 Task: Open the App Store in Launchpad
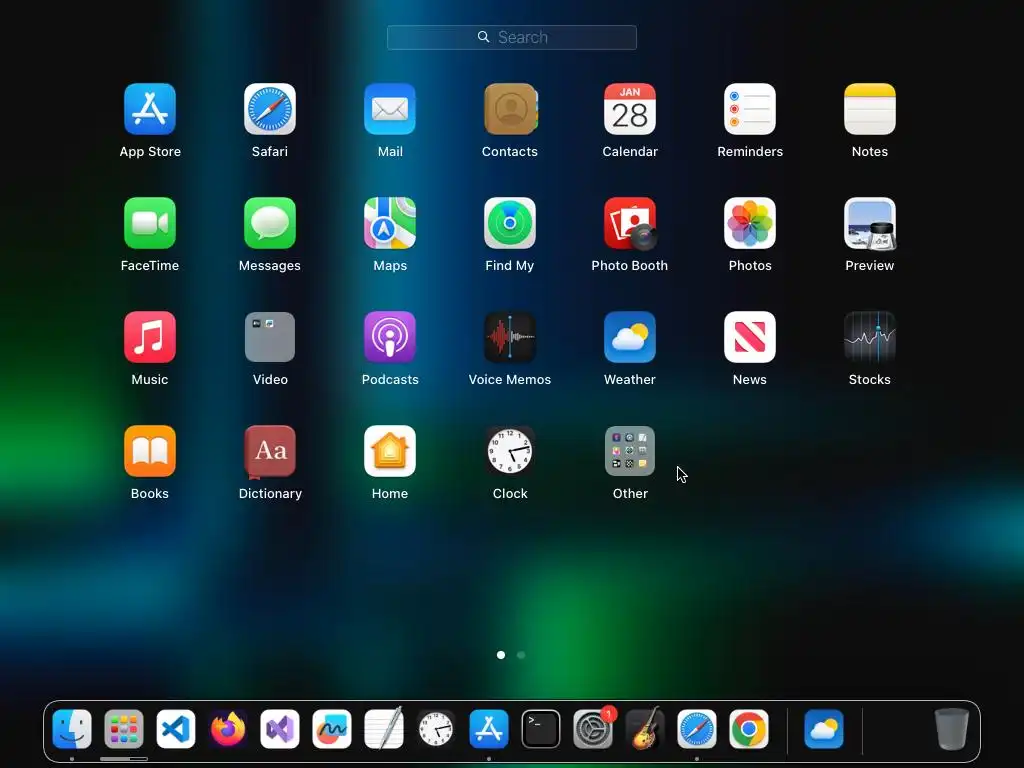150,109
